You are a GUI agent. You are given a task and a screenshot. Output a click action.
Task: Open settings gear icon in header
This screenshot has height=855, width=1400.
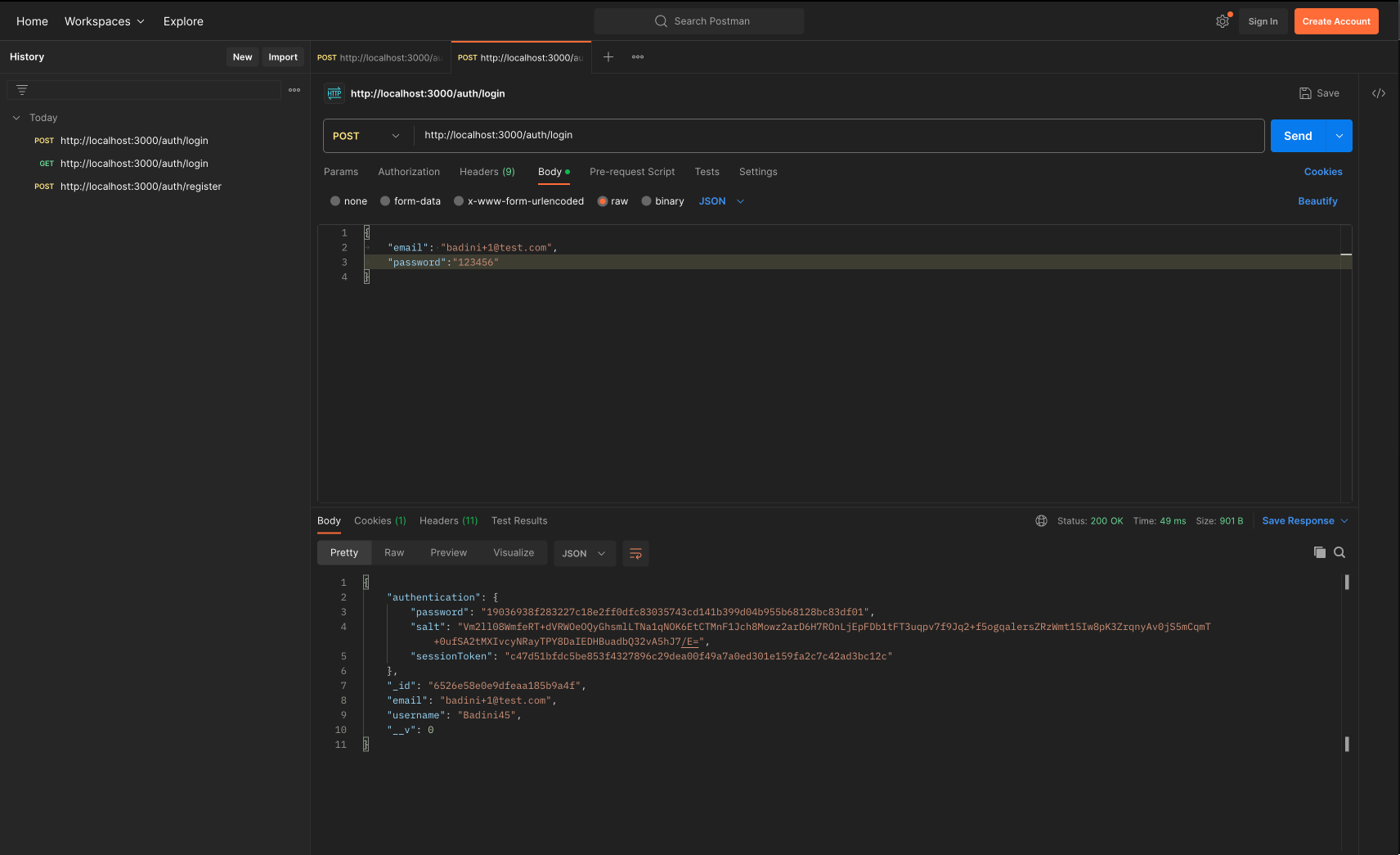click(1223, 21)
